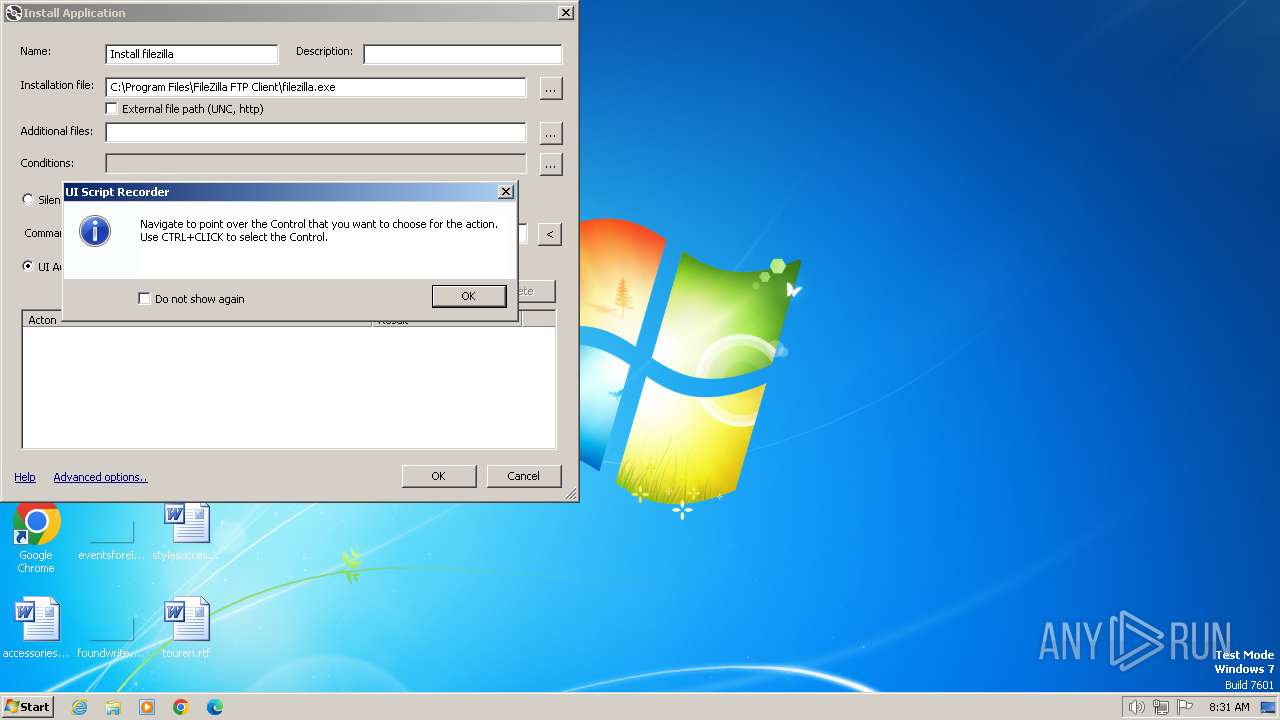Open Windows Media Player from the taskbar

[x=147, y=707]
